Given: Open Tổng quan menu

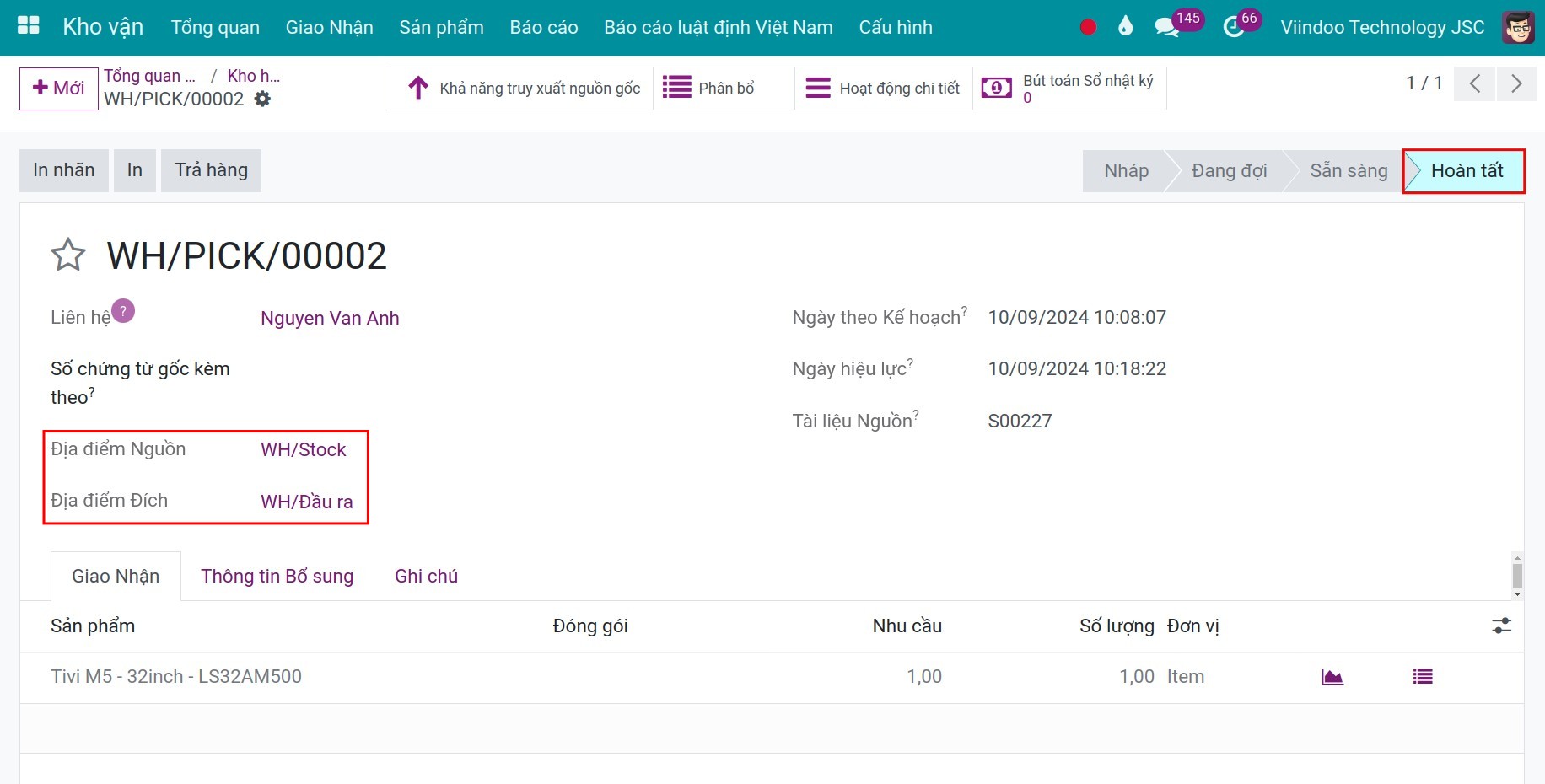Looking at the screenshot, I should (x=215, y=27).
